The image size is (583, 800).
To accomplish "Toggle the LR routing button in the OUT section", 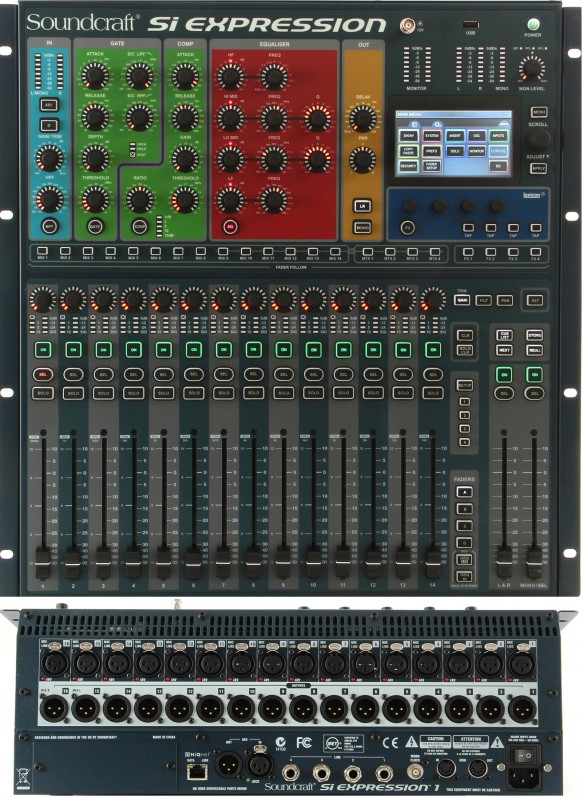I will coord(362,206).
